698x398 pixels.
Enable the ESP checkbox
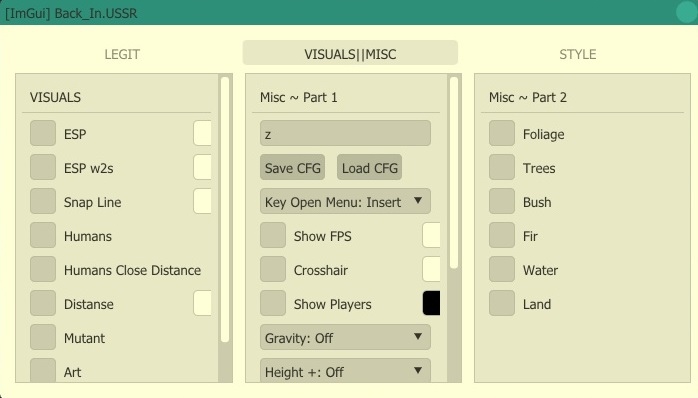(x=43, y=133)
